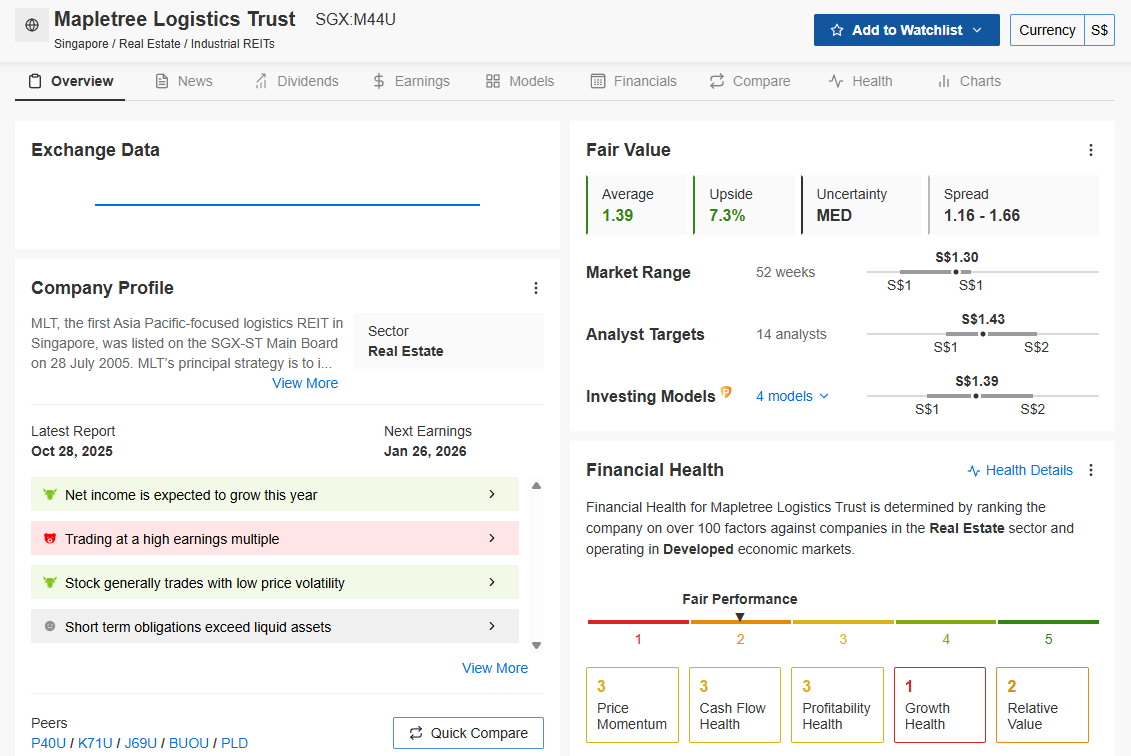Click the Investing Models S$1.39 slider marker
Viewport: 1131px width, 756px height.
pos(976,396)
